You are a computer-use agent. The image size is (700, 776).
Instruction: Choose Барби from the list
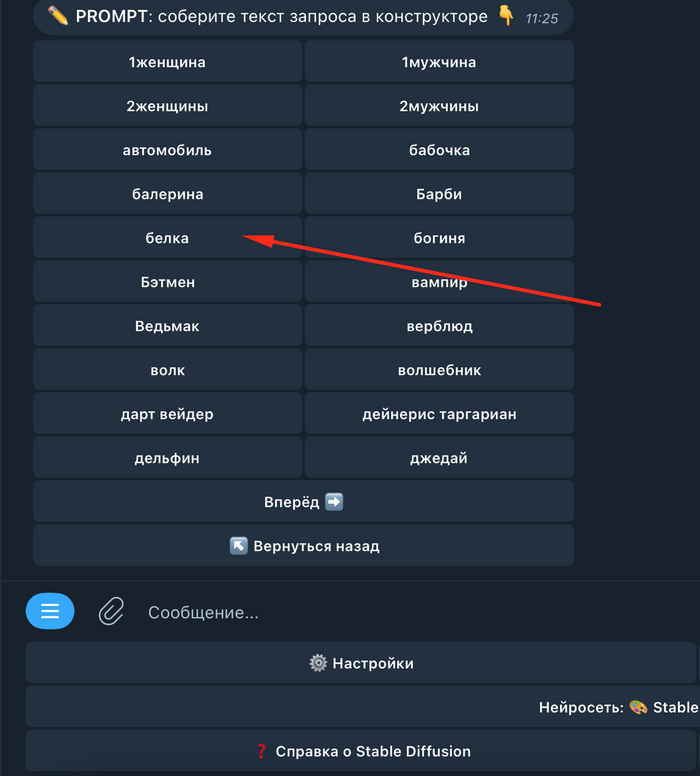click(439, 194)
